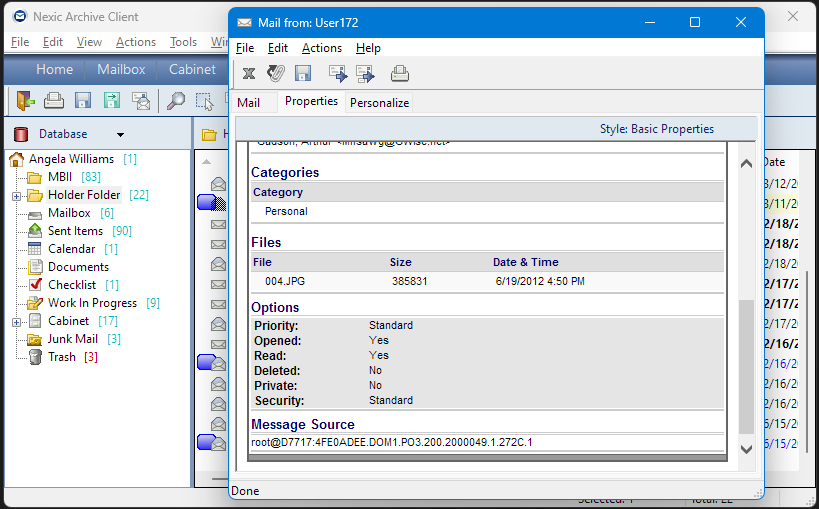The height and width of the screenshot is (509, 819).
Task: Expand the Holder Folder tree node
Action: point(17,196)
